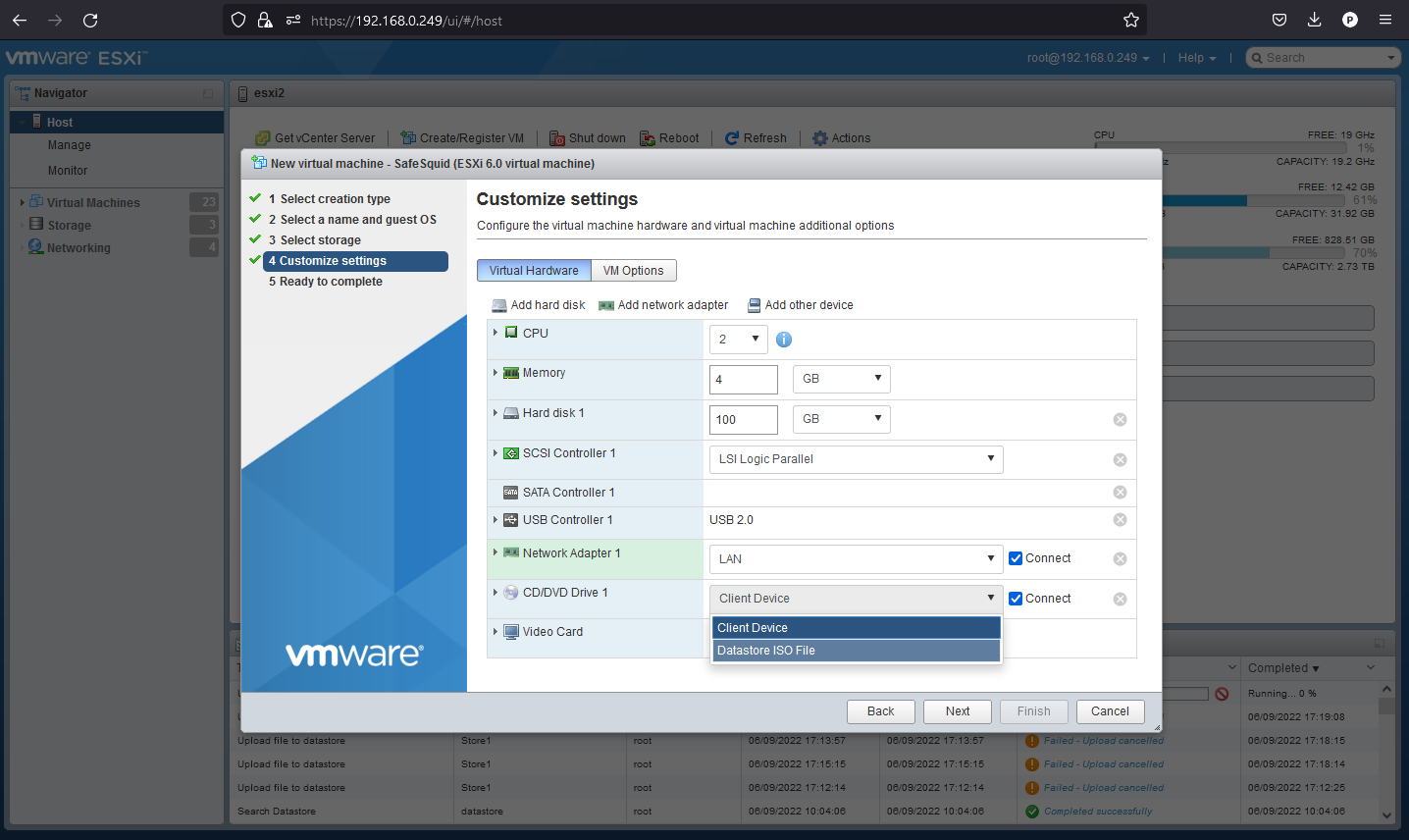Screen dimensions: 1409x840
Task: Click the Client Device combo box
Action: (856, 599)
